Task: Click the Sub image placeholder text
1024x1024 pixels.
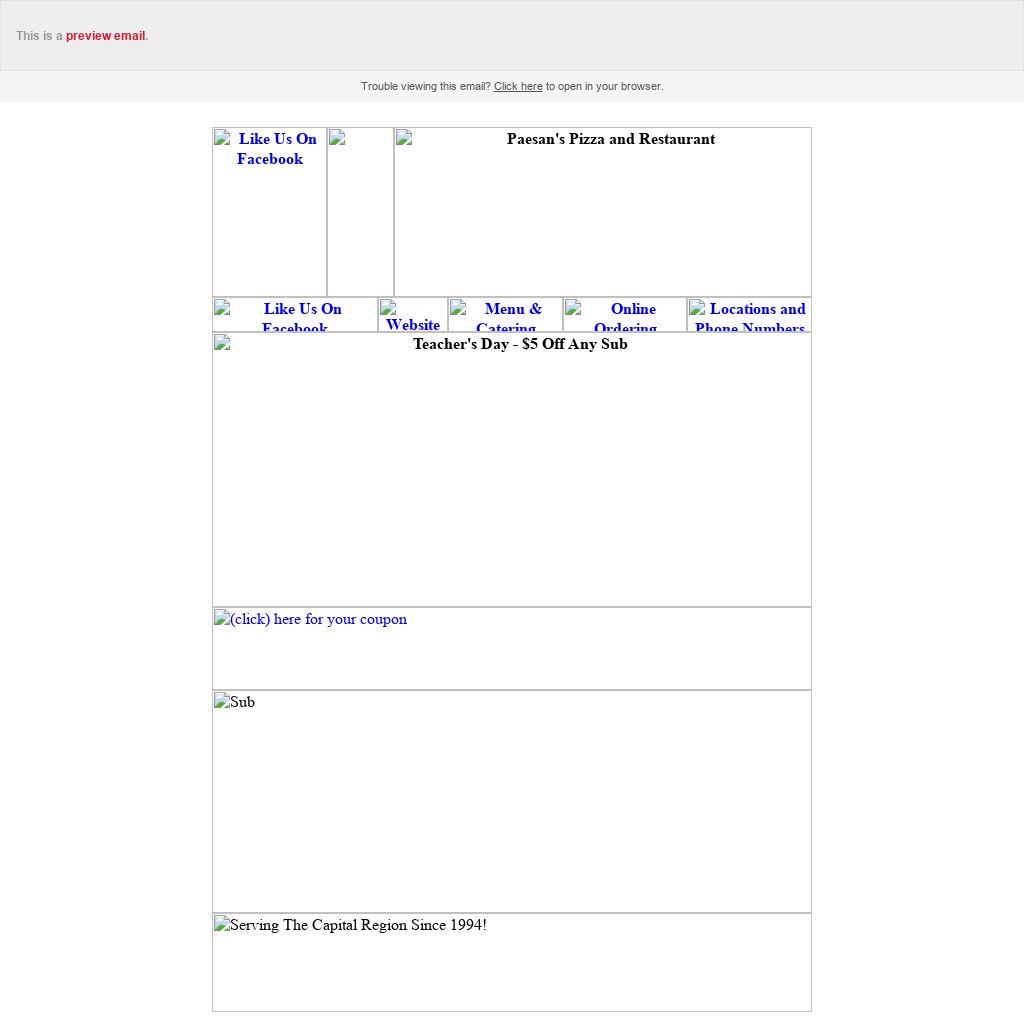Action: 242,703
